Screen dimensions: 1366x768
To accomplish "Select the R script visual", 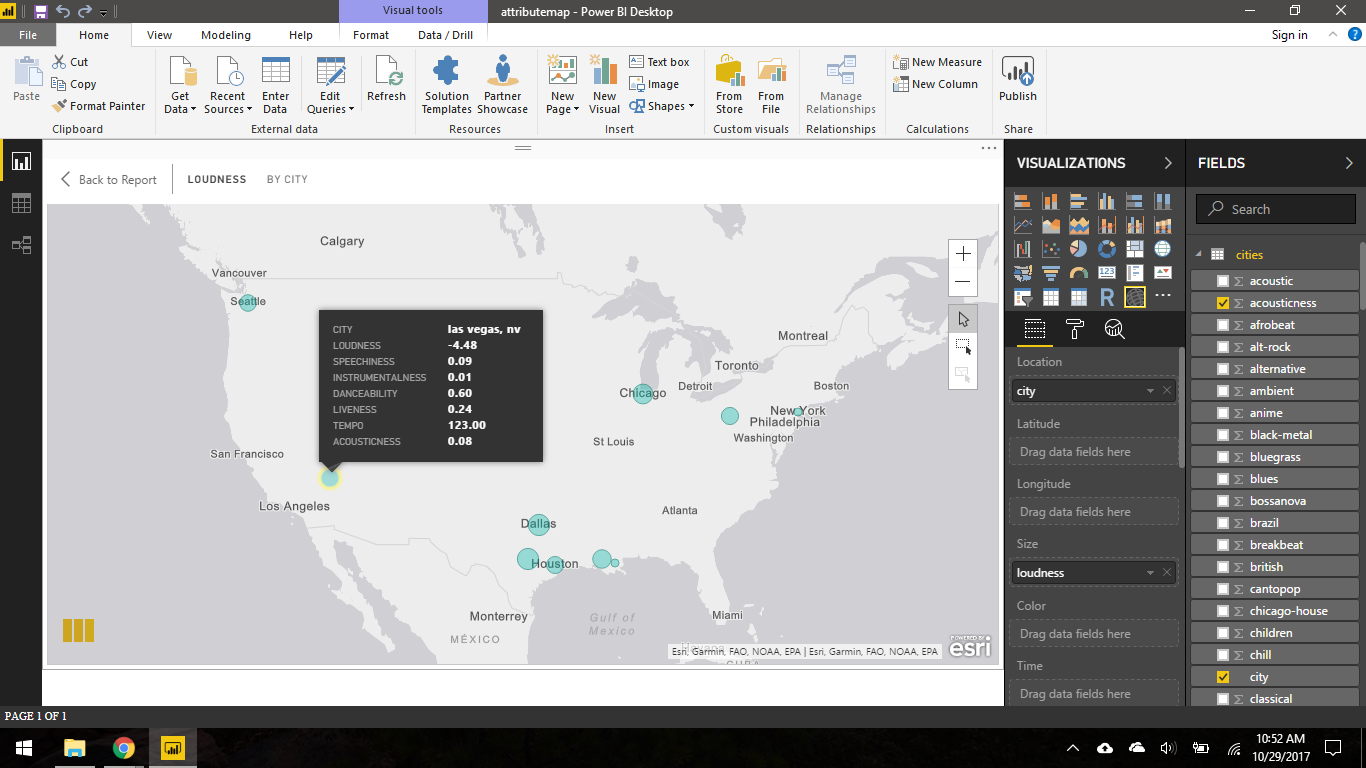I will 1107,297.
